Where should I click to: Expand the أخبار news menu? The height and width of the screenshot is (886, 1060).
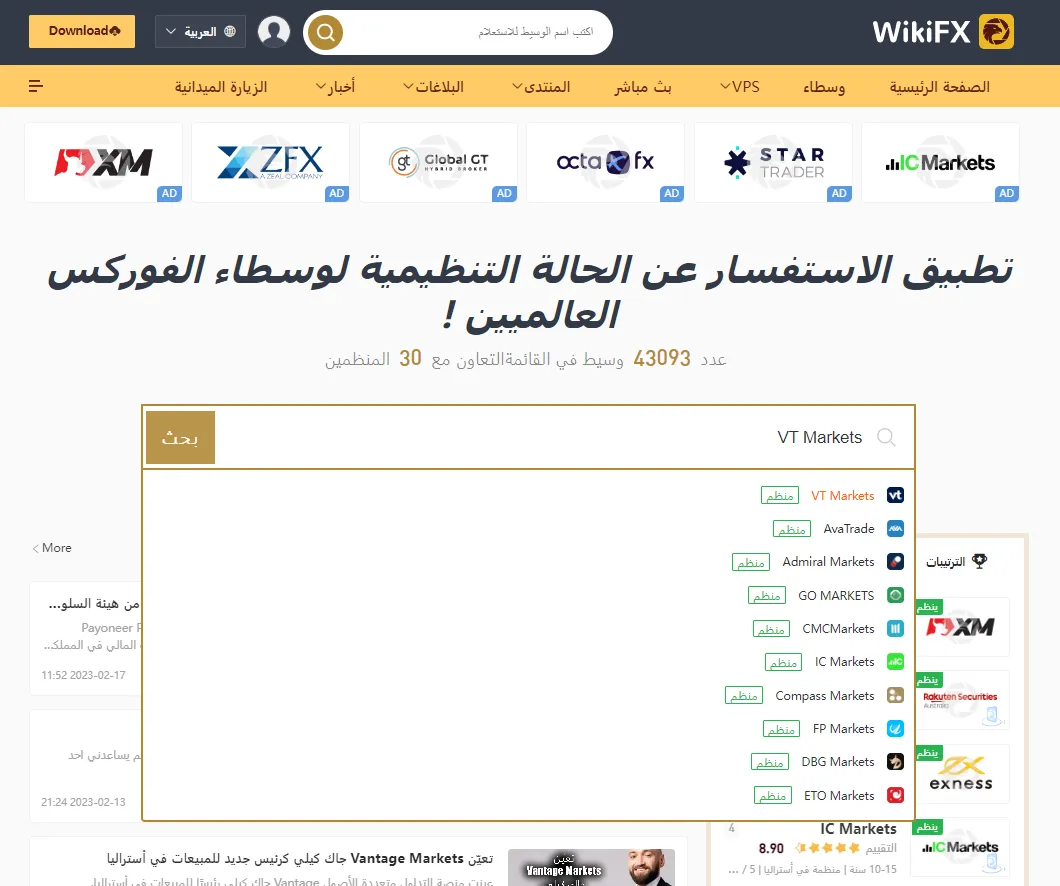click(x=335, y=87)
